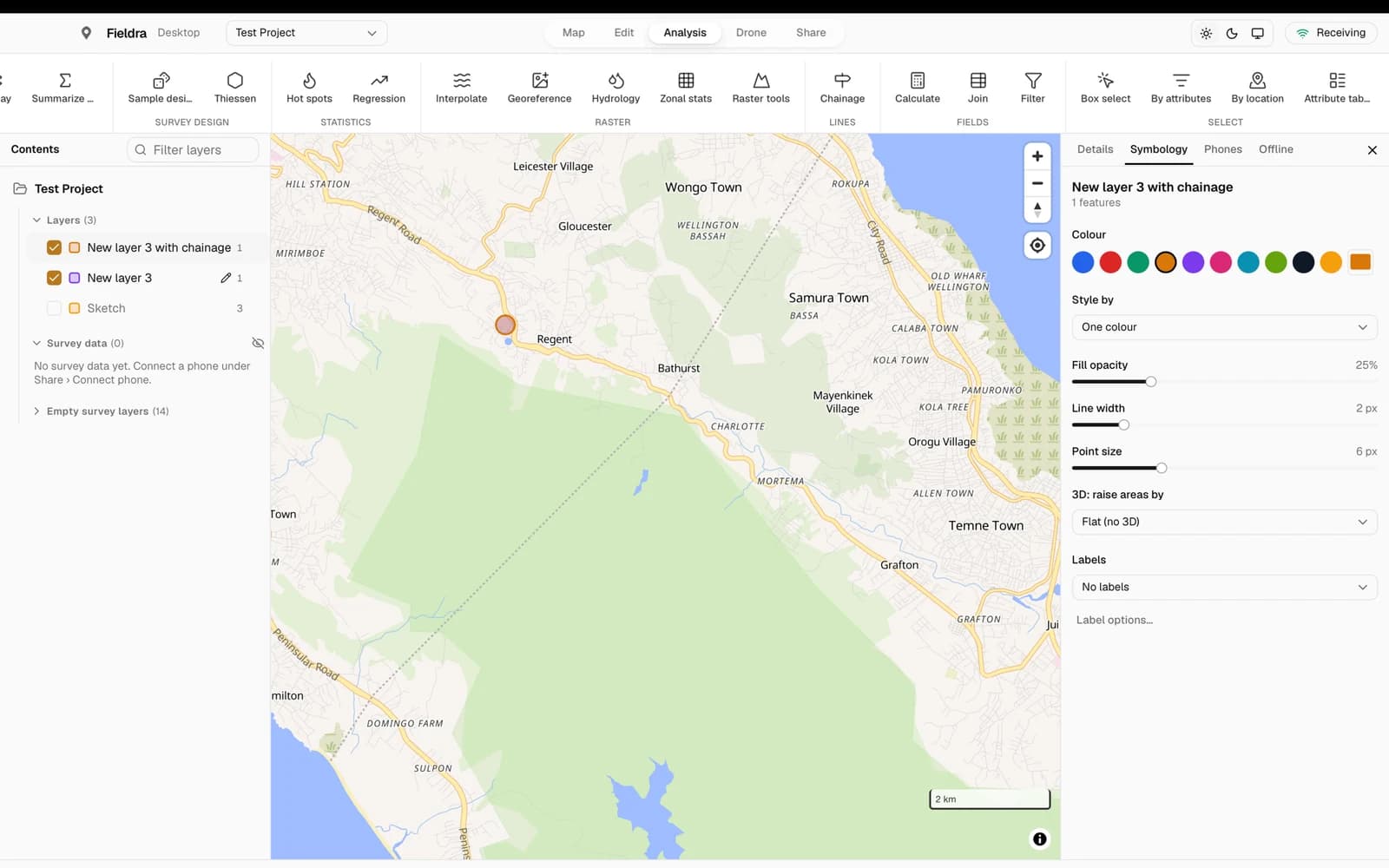Open the Join fields tool

click(x=978, y=88)
